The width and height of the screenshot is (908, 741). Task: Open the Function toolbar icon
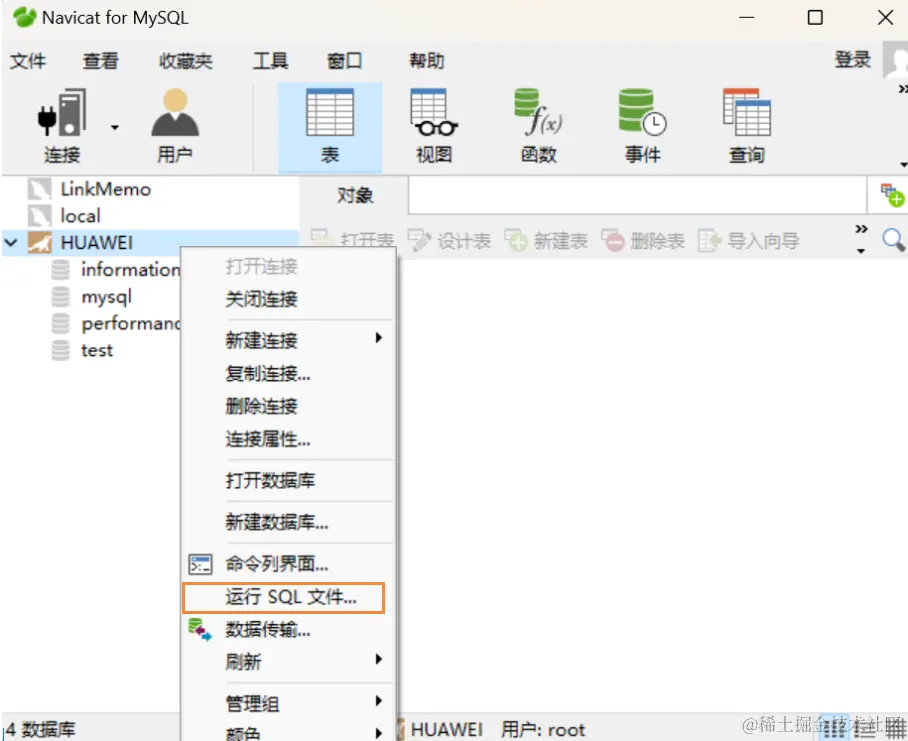(538, 126)
